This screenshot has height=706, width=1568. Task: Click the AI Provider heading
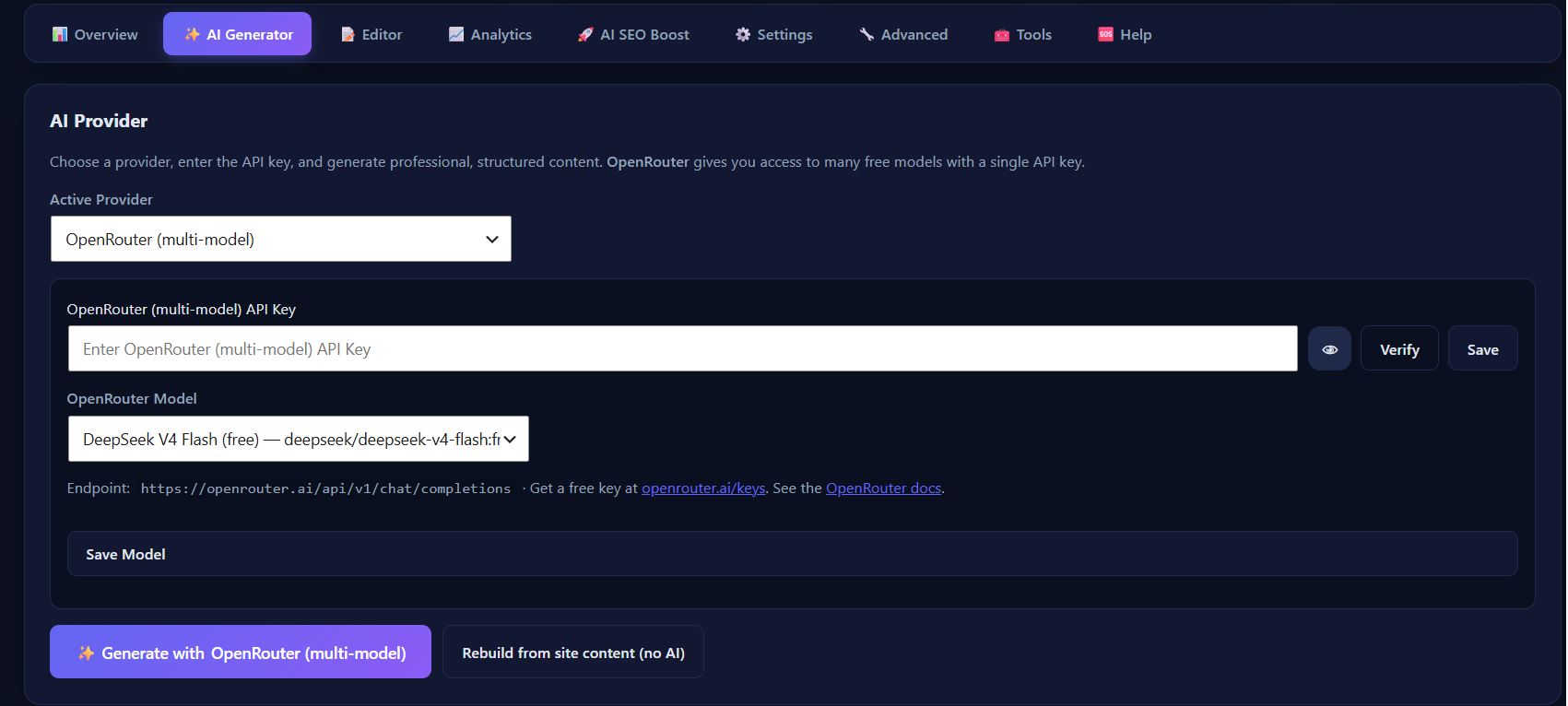(99, 121)
